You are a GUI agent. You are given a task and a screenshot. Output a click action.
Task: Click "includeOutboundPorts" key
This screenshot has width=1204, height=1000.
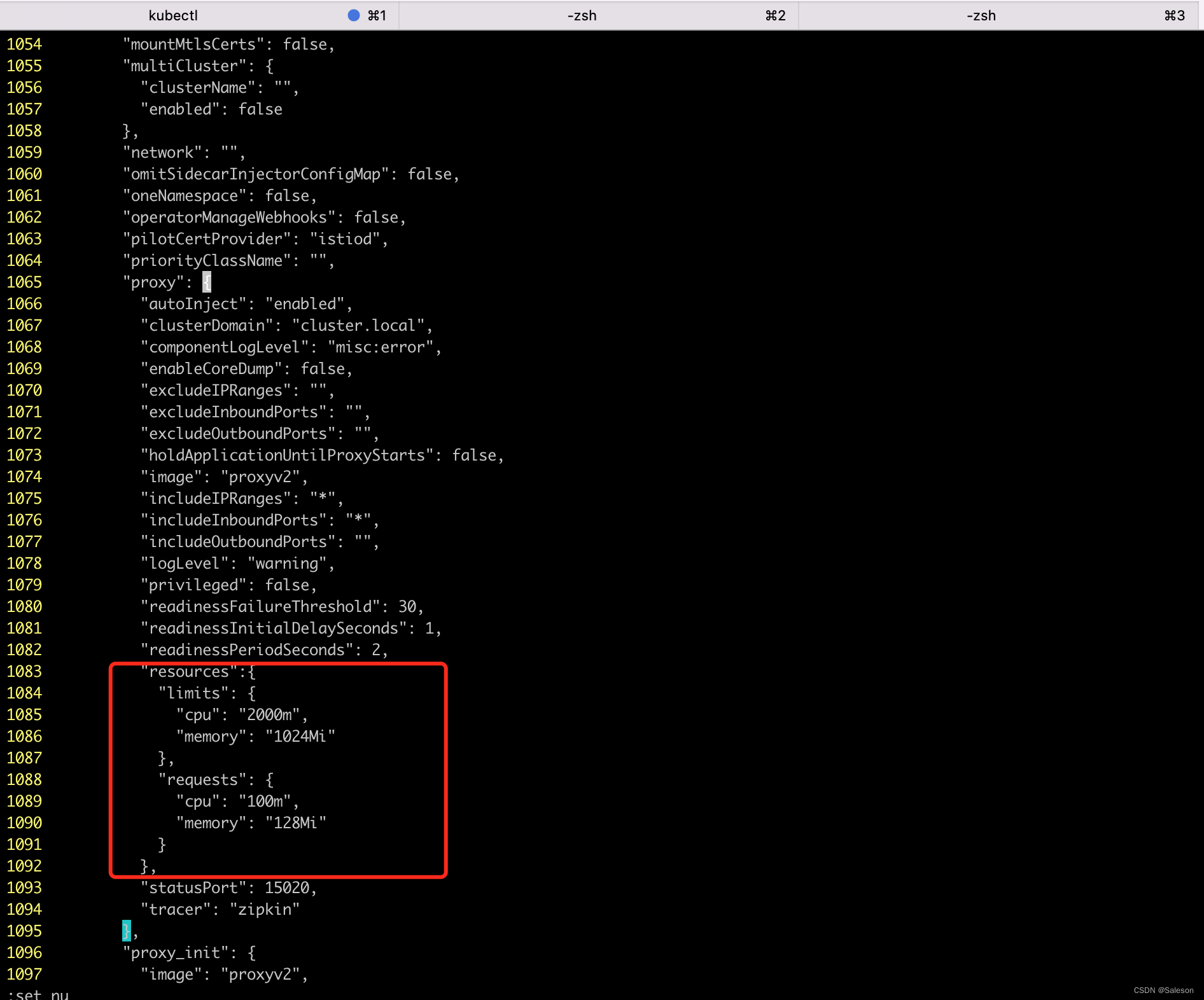coord(238,542)
